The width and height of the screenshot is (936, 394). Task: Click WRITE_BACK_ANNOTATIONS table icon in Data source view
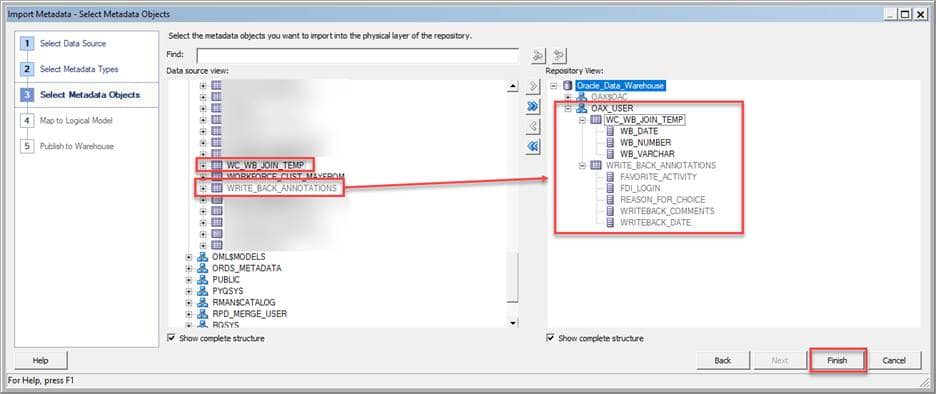(217, 188)
